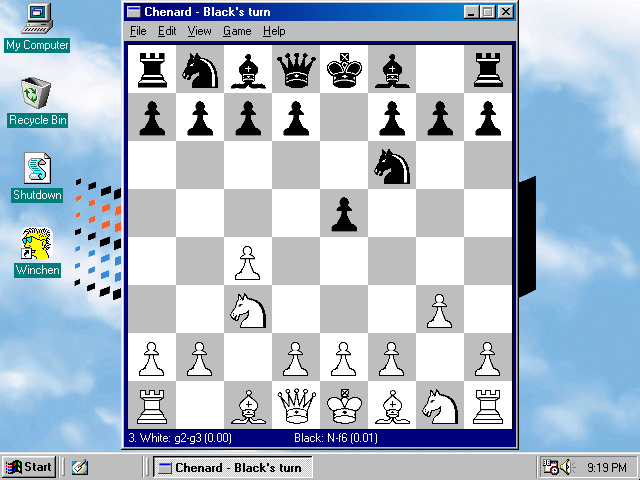Screen dimensions: 640x480
Task: Select the black knight on f6
Action: [x=392, y=166]
